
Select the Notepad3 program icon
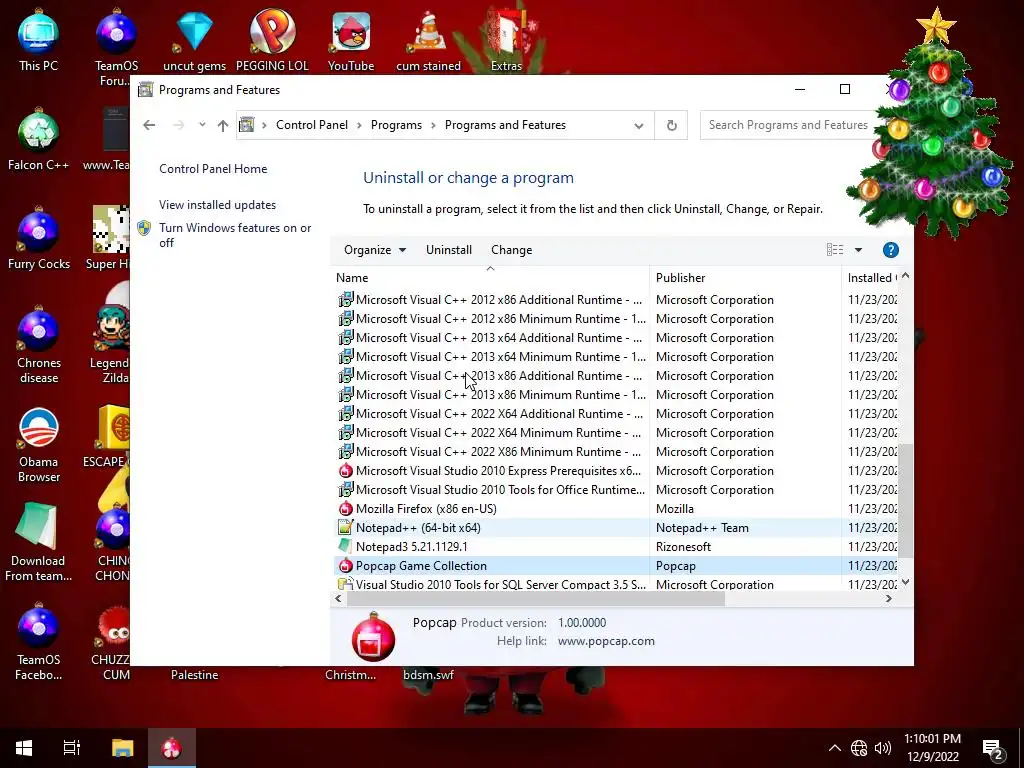click(345, 547)
